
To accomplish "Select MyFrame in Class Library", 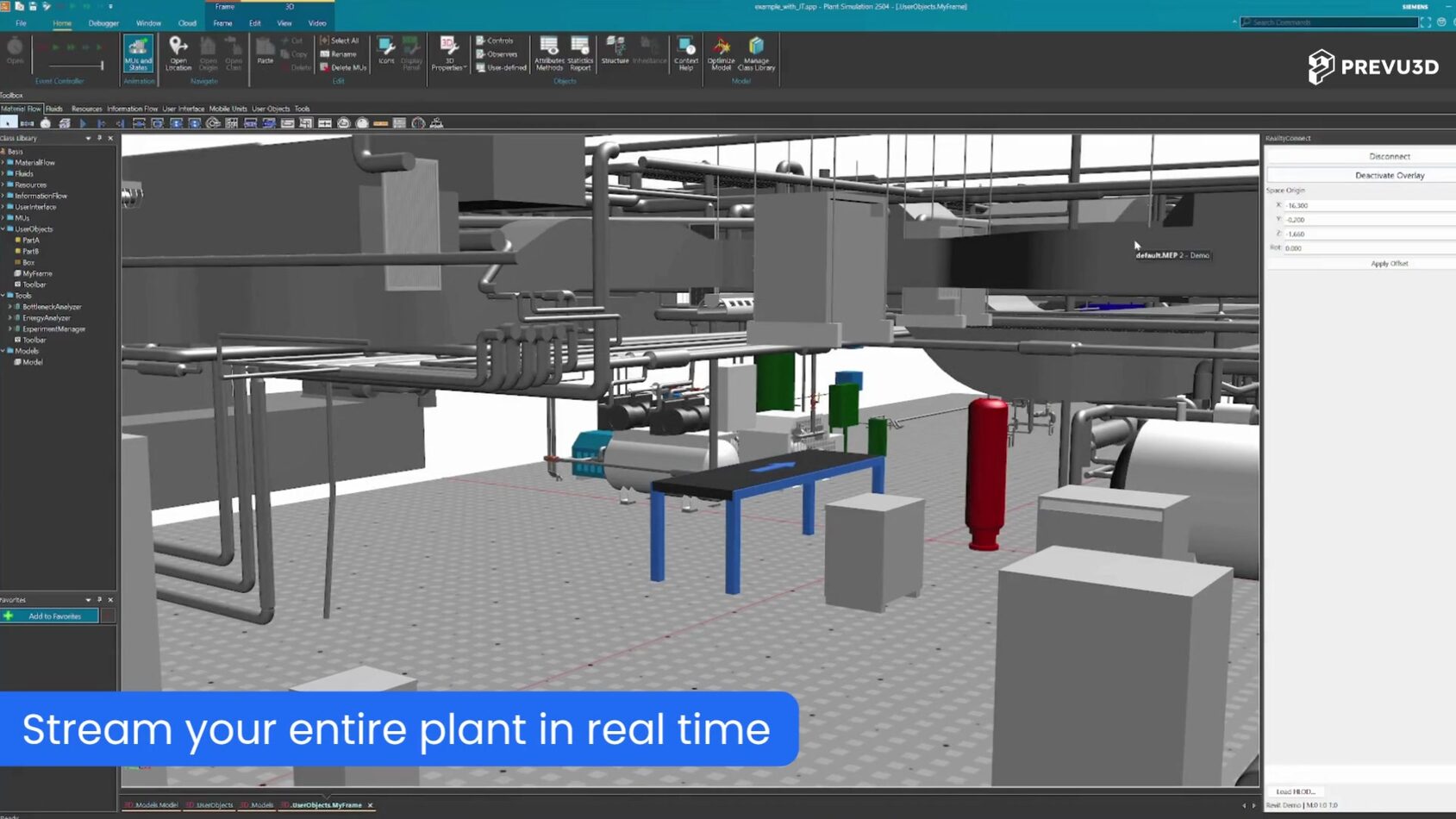I will (37, 273).
